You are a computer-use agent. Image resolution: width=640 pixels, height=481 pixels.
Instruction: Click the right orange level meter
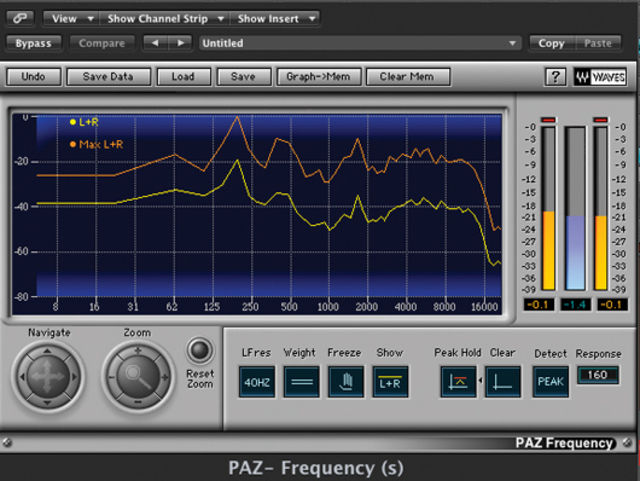coord(600,208)
